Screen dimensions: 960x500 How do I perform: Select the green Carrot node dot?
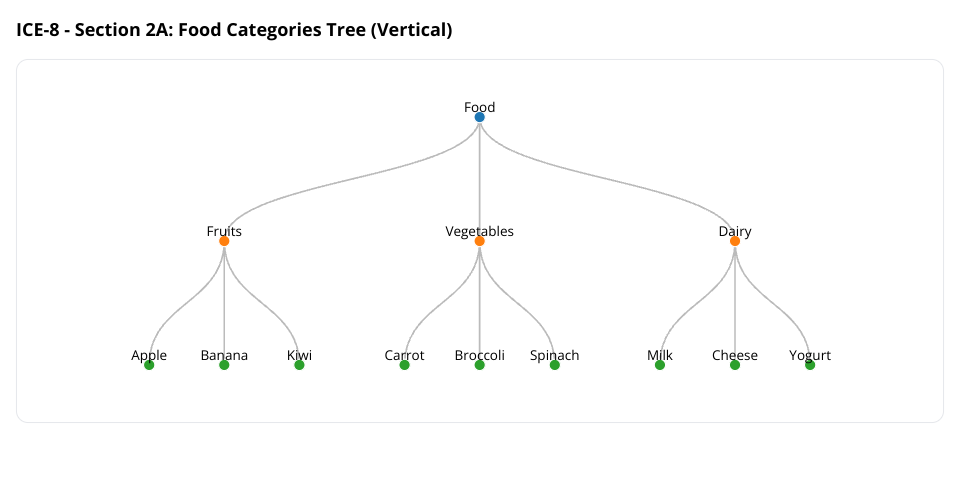(405, 365)
